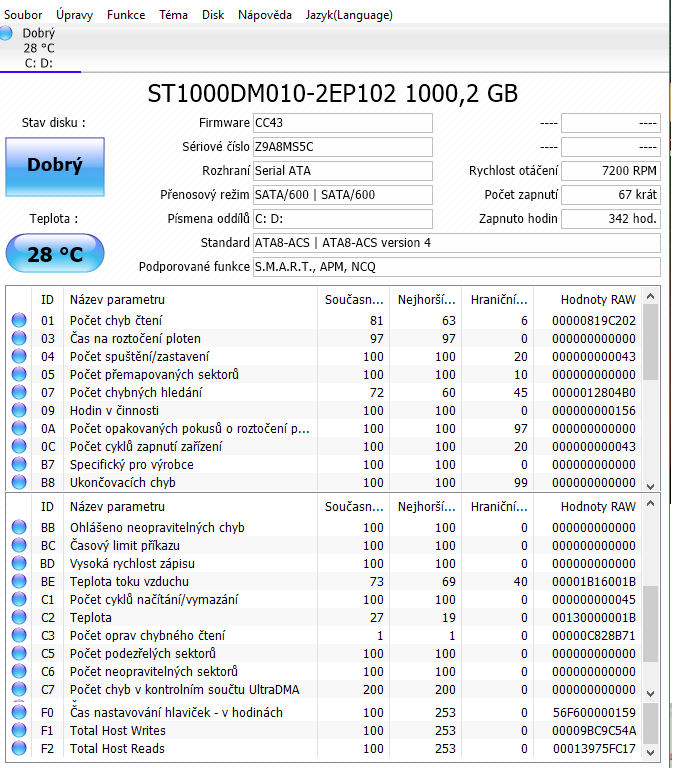Click the Počet zapnutí 67 krát field
The width and height of the screenshot is (680, 768).
click(x=611, y=195)
